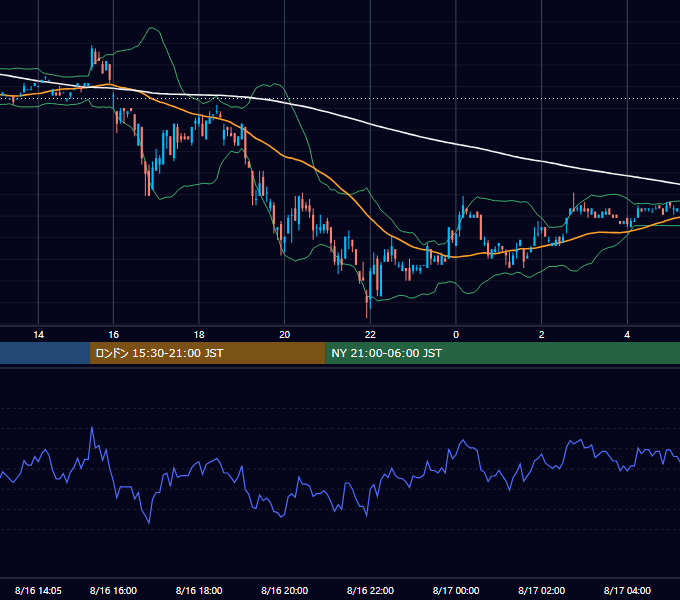
Task: Click the blue session bar before ロンドン
Action: (x=45, y=353)
